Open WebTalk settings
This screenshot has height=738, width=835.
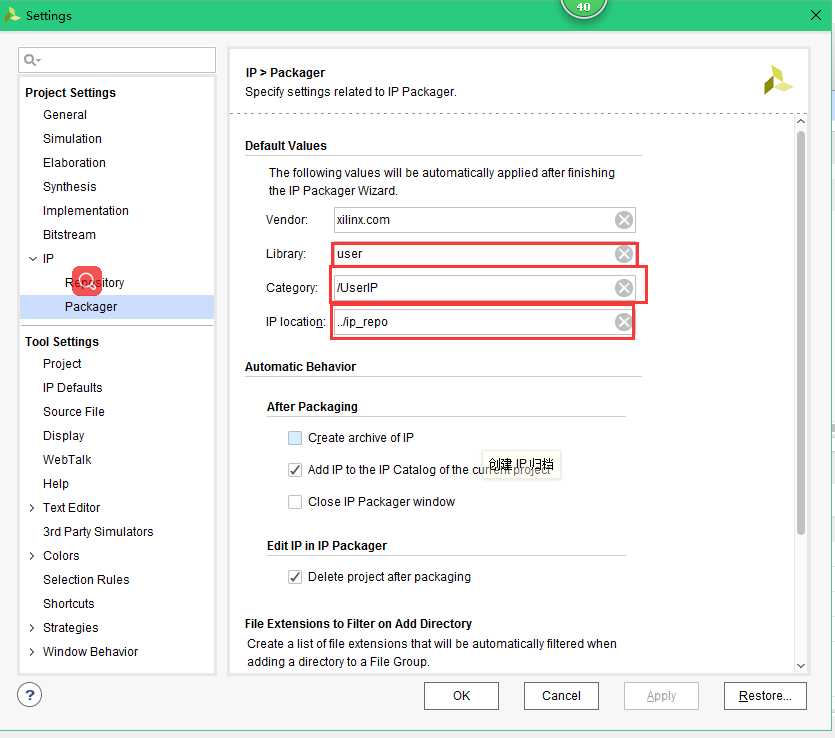coord(67,460)
